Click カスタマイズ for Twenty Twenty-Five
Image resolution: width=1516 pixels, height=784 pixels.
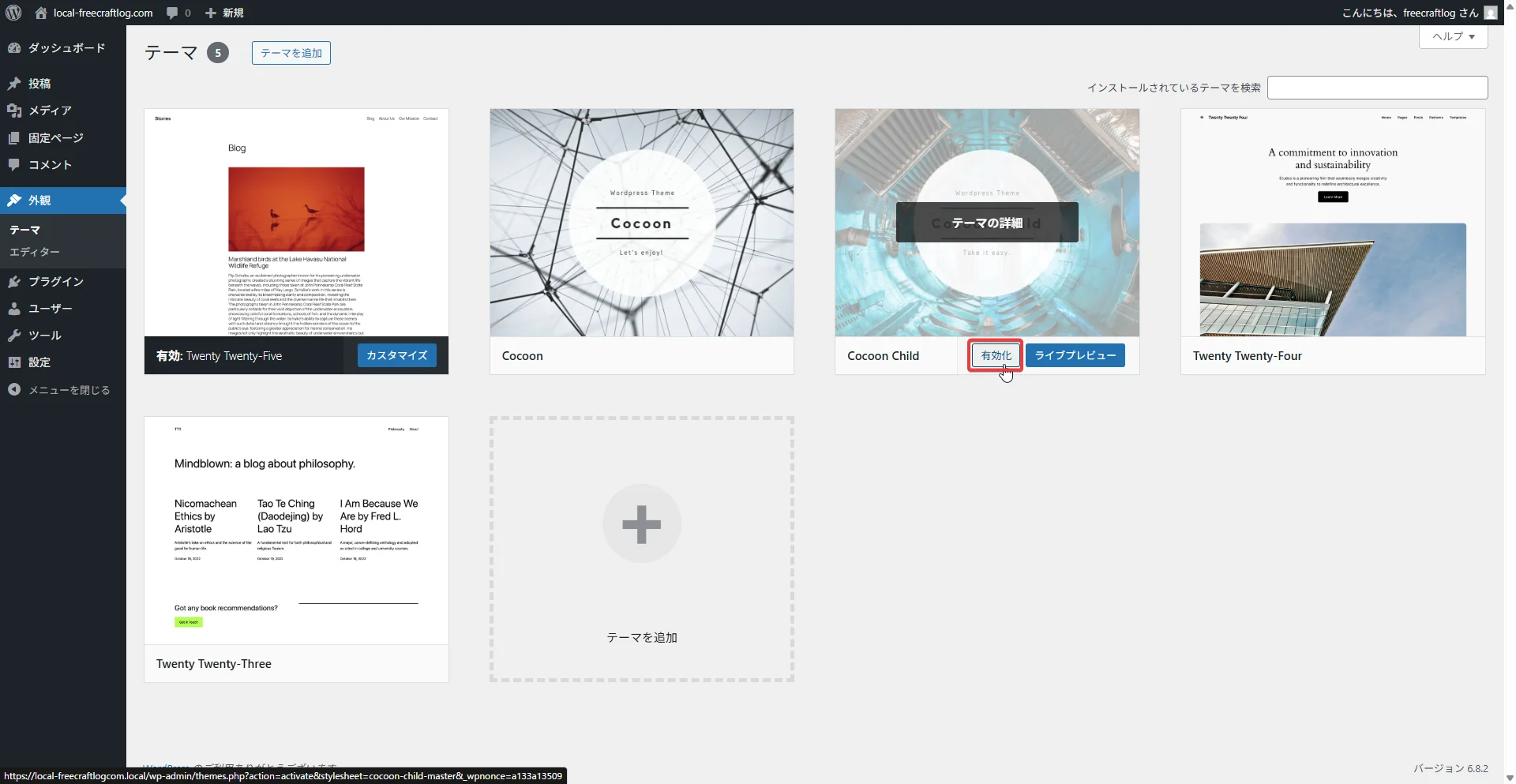pyautogui.click(x=396, y=355)
